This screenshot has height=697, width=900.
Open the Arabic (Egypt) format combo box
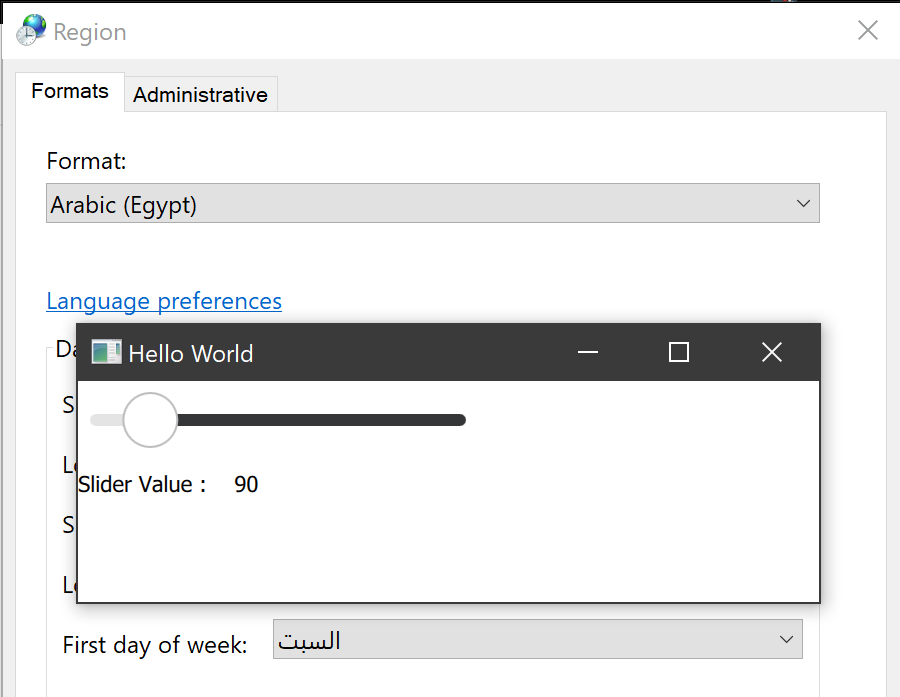coord(432,204)
